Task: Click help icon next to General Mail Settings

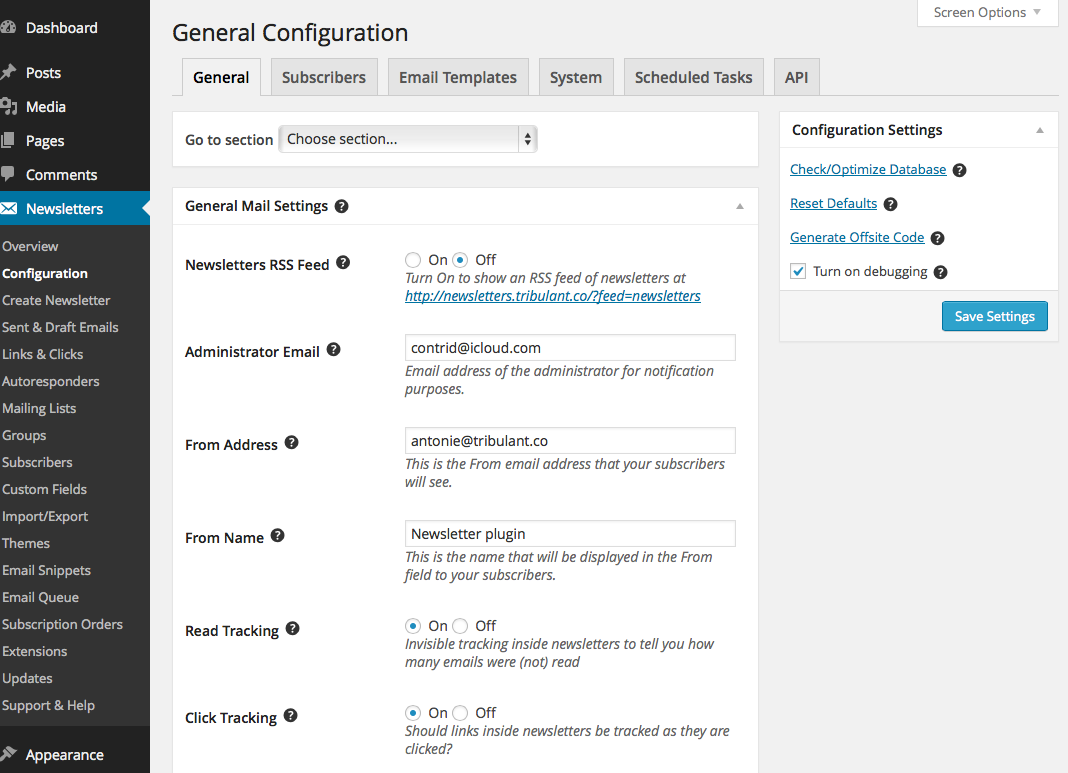Action: tap(342, 206)
